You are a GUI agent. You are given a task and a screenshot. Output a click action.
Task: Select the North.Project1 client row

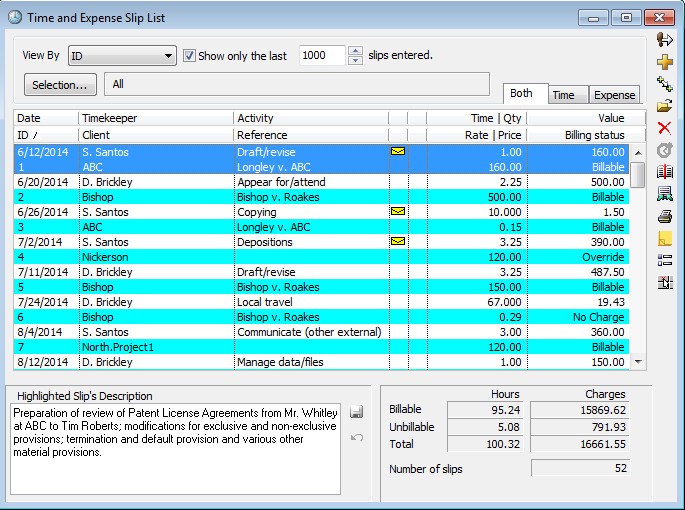coord(321,347)
